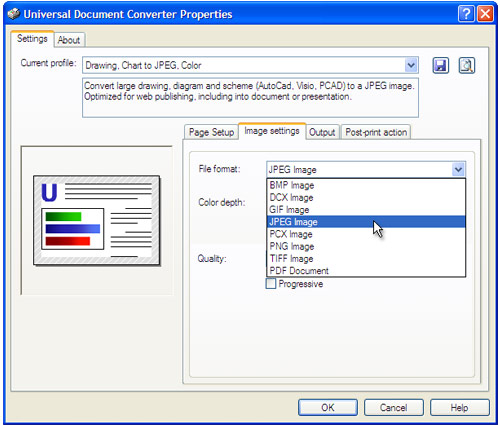Click the profile description text box
This screenshot has width=500, height=426.
[250, 98]
